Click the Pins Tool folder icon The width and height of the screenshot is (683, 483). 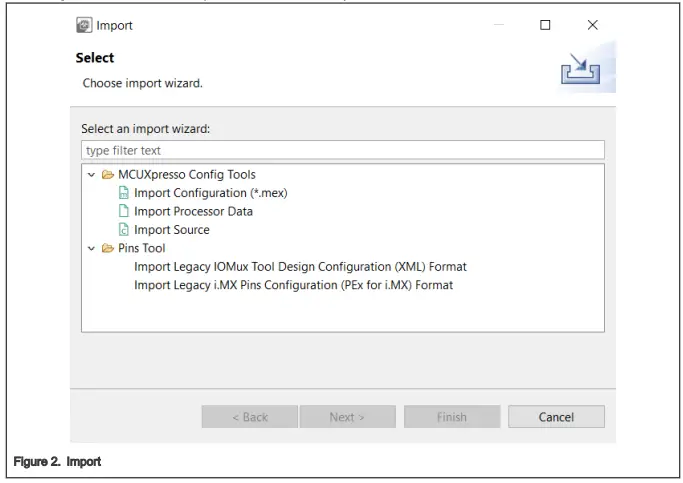(x=107, y=248)
